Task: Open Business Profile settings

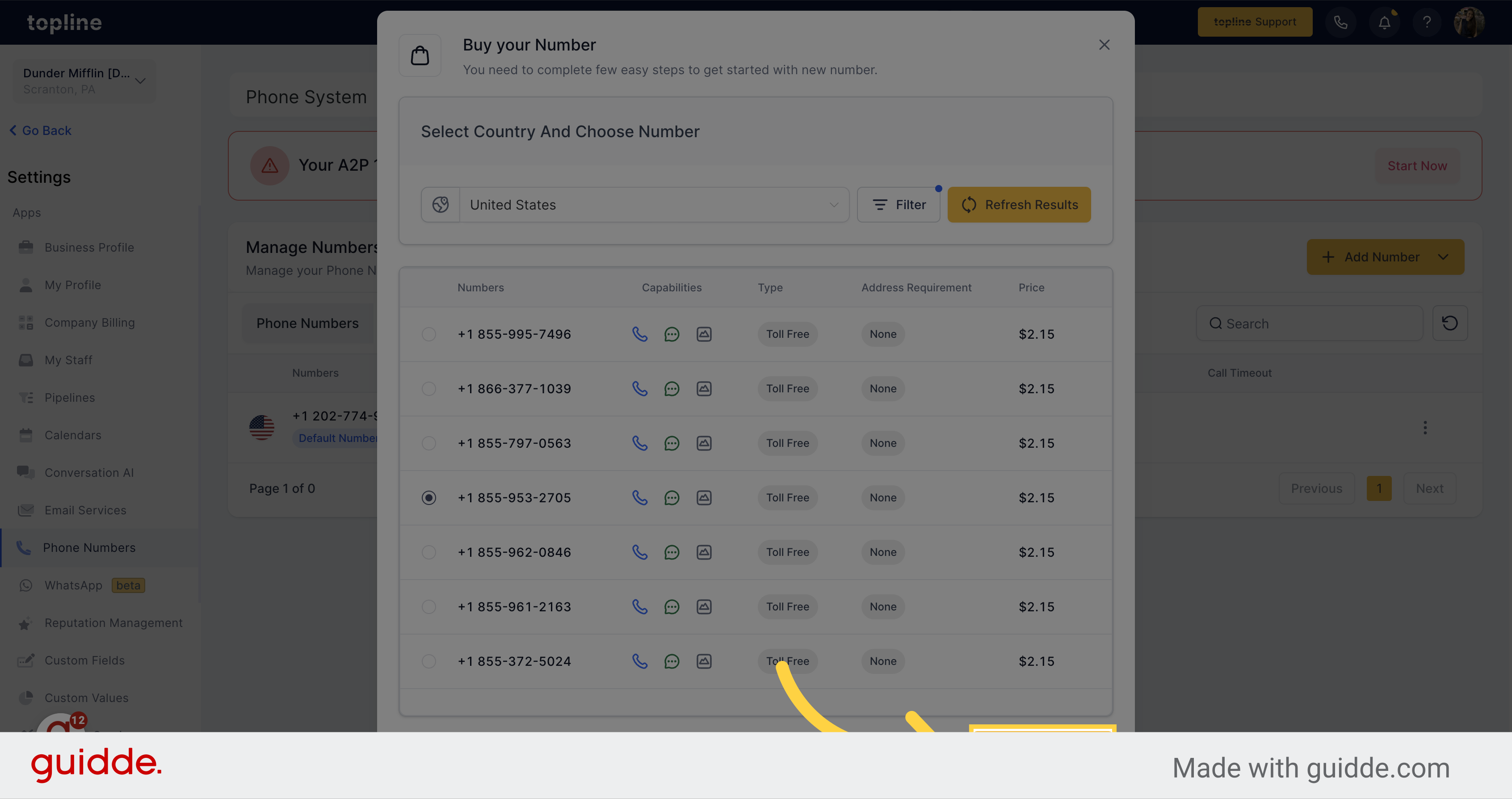Action: pyautogui.click(x=89, y=247)
